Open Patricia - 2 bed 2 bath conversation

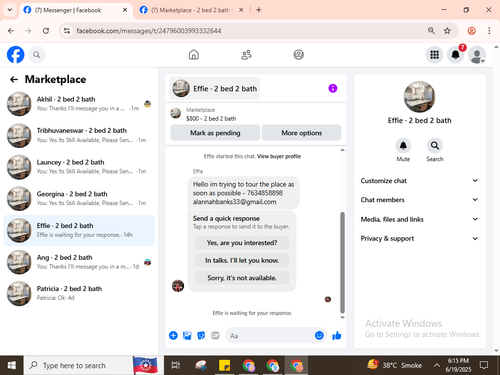coord(79,294)
